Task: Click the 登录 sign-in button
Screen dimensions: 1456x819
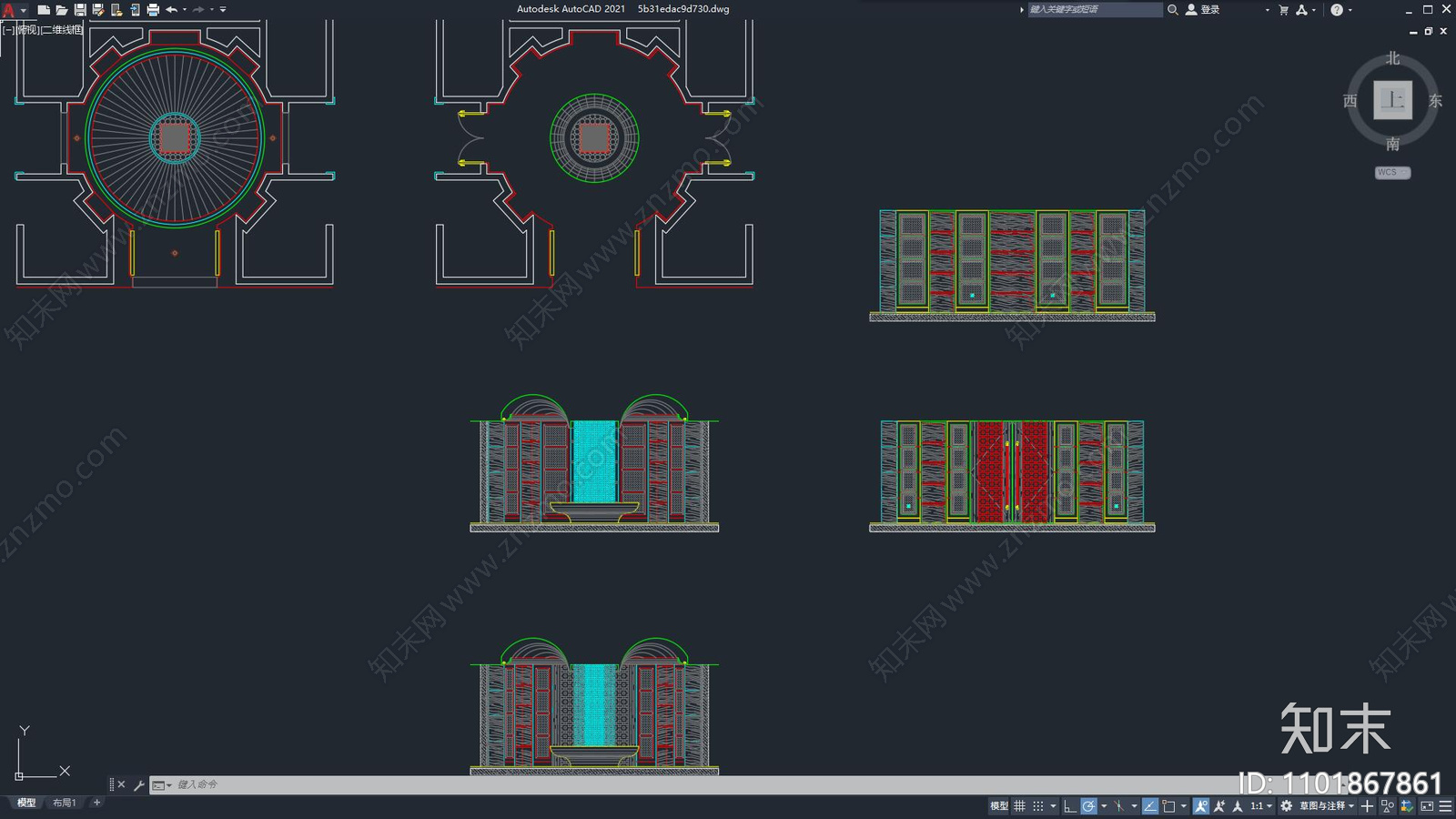Action: coord(1203,10)
